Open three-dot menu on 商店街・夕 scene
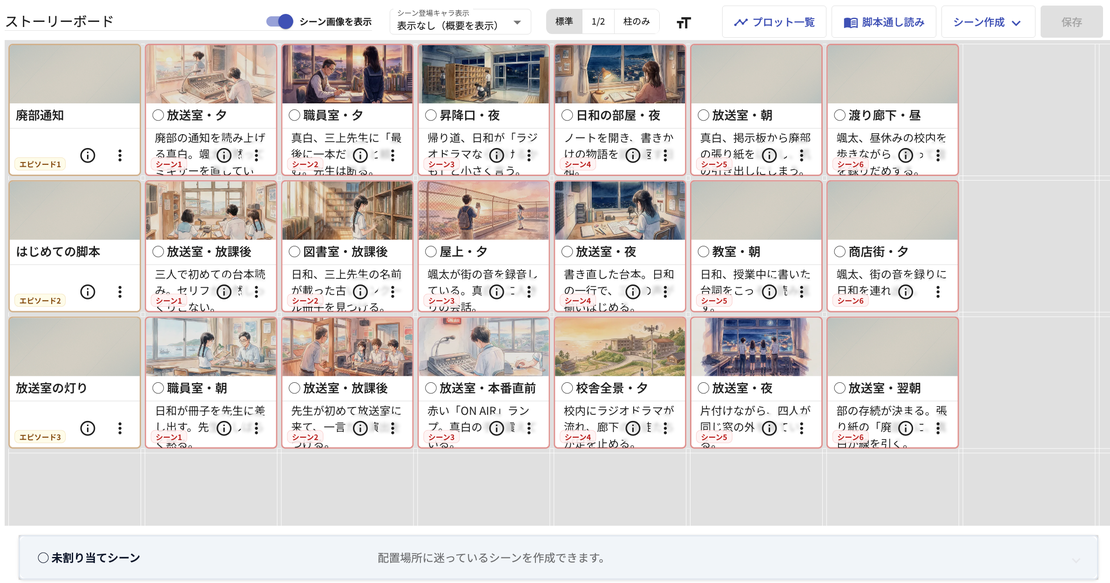Viewport: 1110px width, 583px height. tap(938, 292)
